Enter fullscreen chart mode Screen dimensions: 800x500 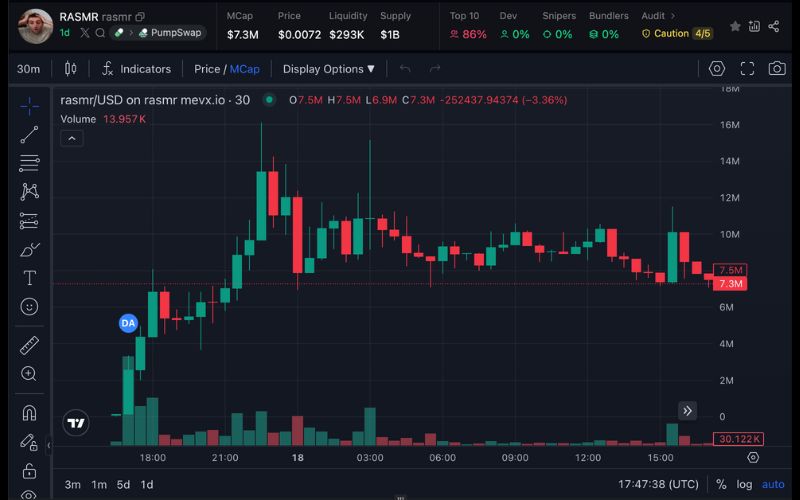(747, 68)
